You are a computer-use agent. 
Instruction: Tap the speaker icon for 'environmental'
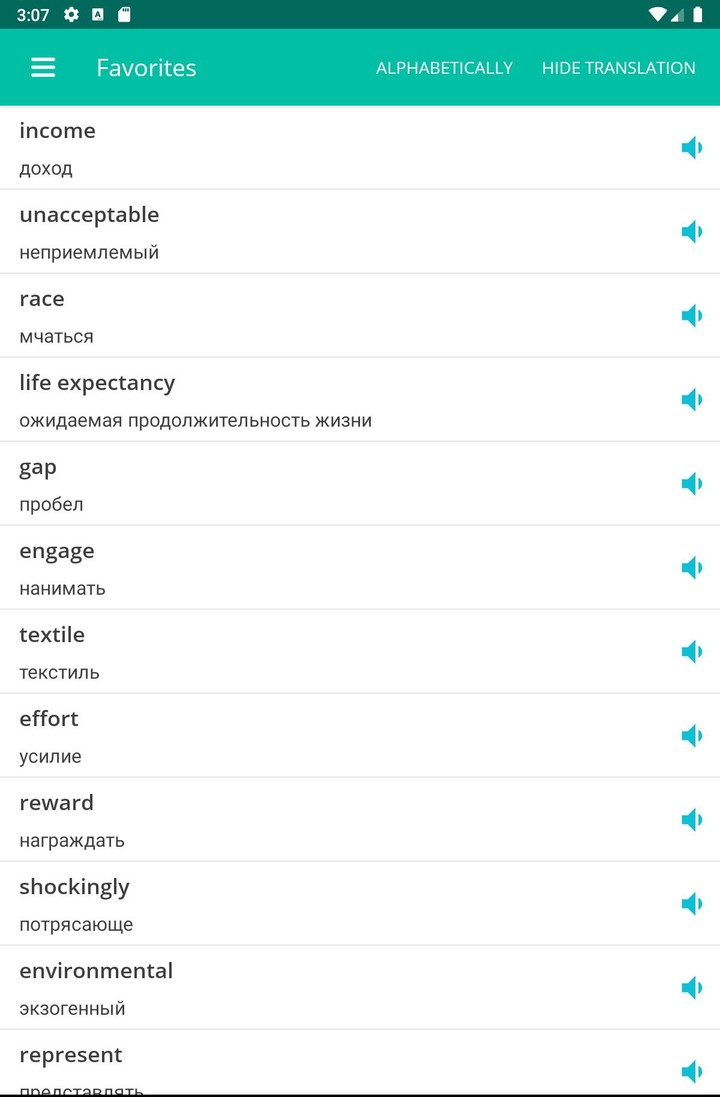click(x=691, y=988)
